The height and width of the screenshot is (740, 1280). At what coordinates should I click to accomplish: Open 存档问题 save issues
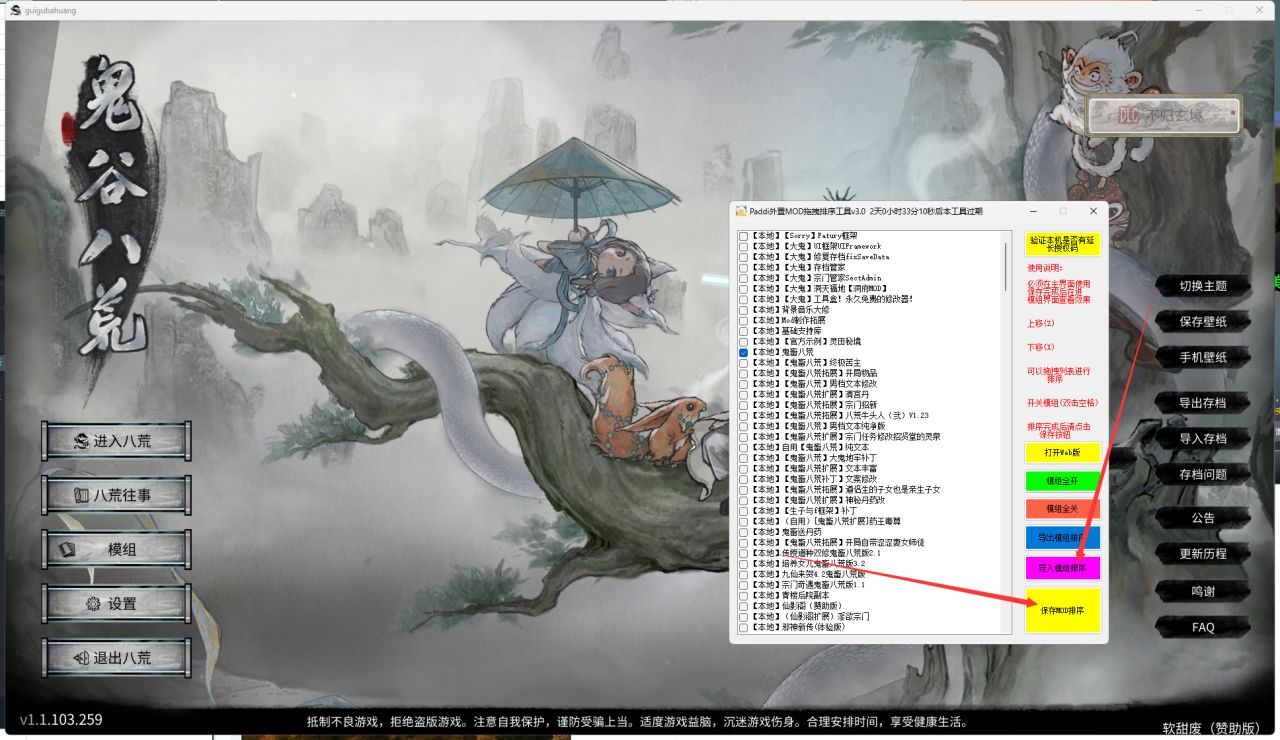1203,474
